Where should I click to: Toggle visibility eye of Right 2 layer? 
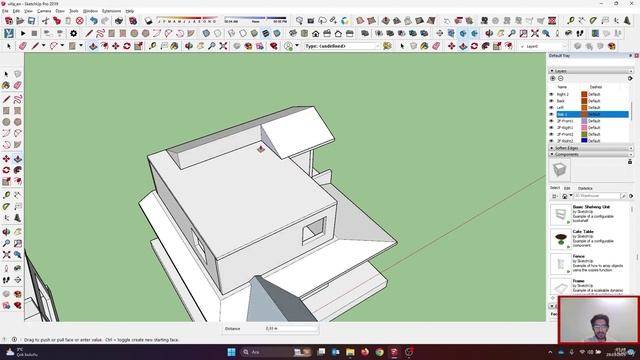[551, 94]
